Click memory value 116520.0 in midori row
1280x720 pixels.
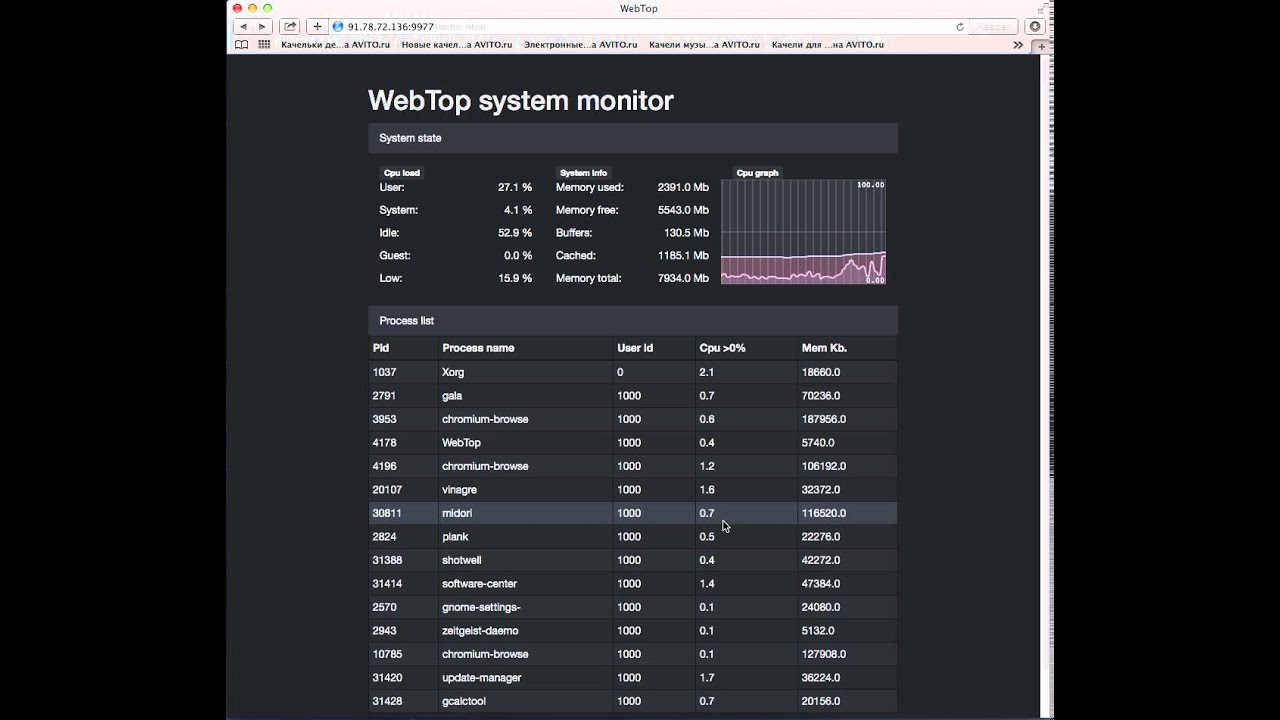(823, 513)
